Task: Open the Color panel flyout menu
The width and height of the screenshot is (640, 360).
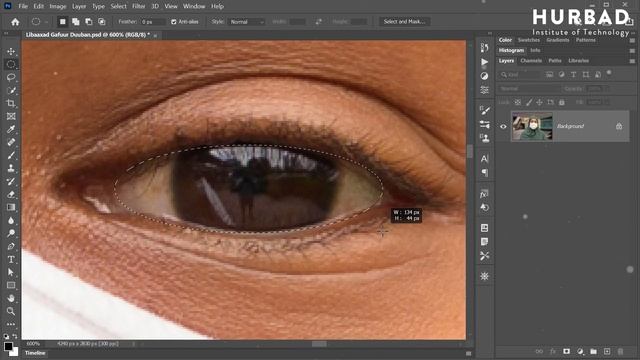Action: tap(632, 40)
